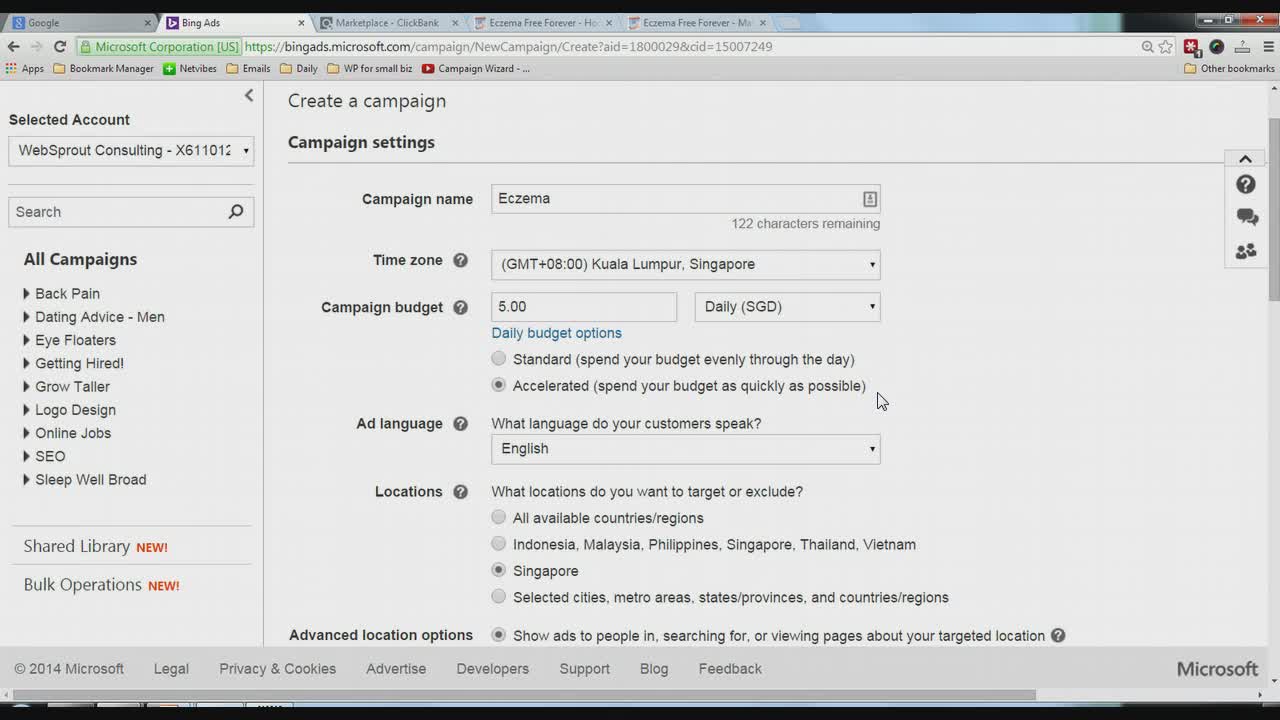1280x720 pixels.
Task: Click the Locations help icon
Action: [x=460, y=492]
